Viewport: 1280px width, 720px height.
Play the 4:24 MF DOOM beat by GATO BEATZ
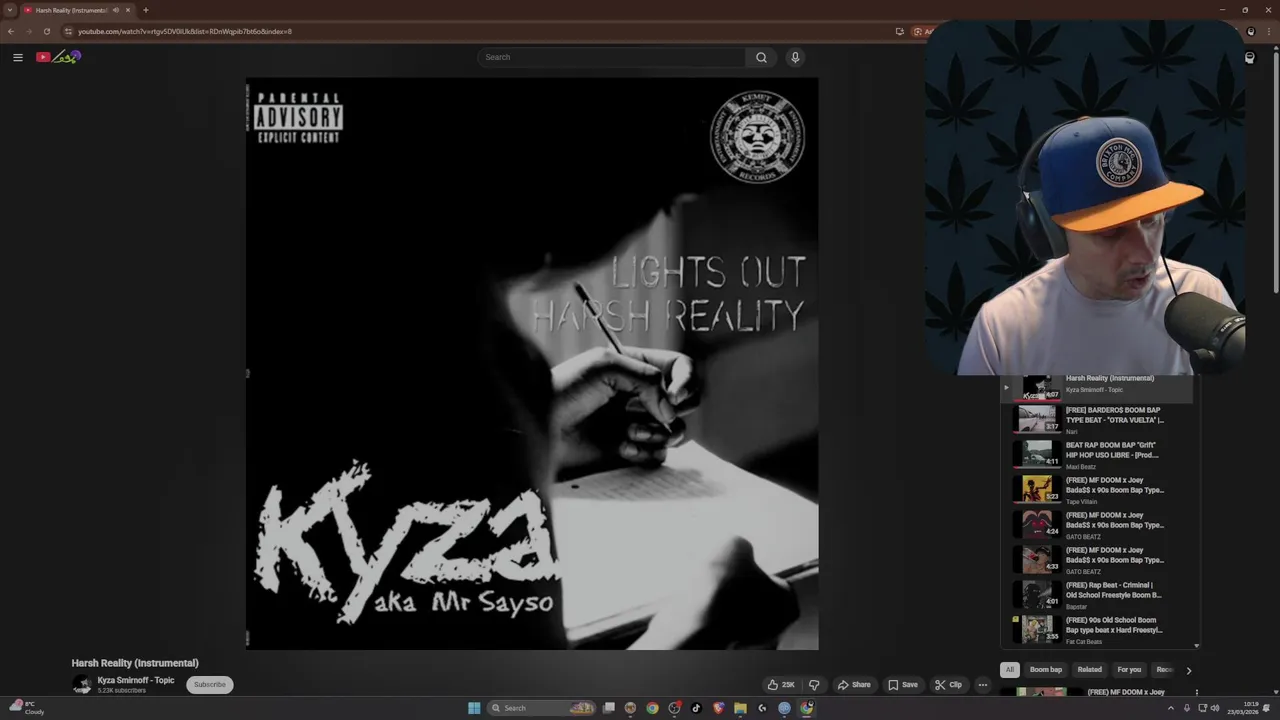[x=1098, y=524]
